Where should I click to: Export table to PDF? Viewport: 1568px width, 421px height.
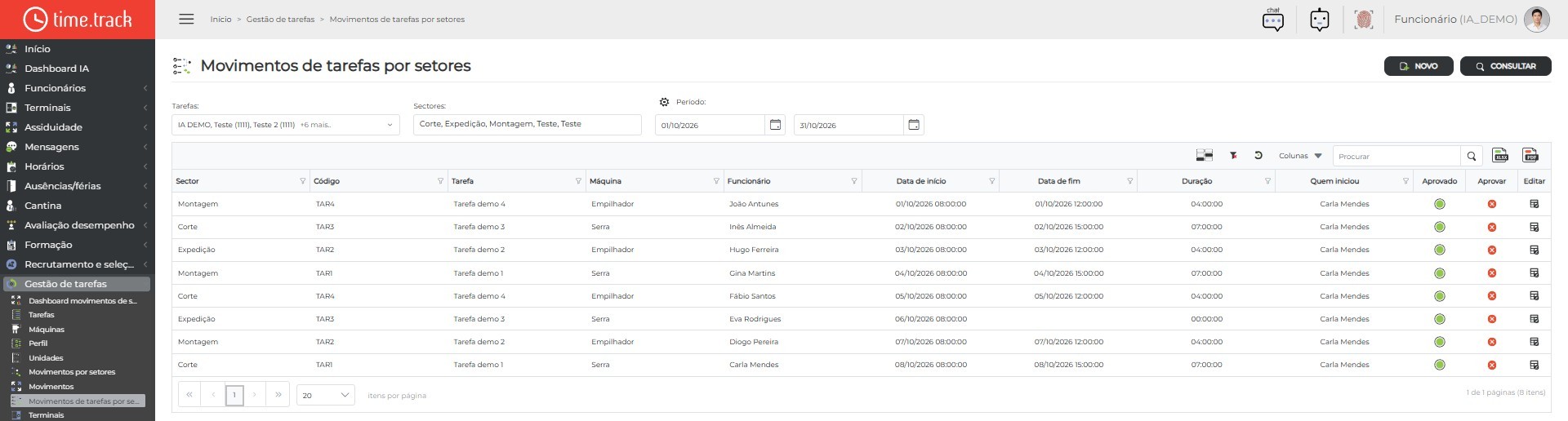[1530, 155]
